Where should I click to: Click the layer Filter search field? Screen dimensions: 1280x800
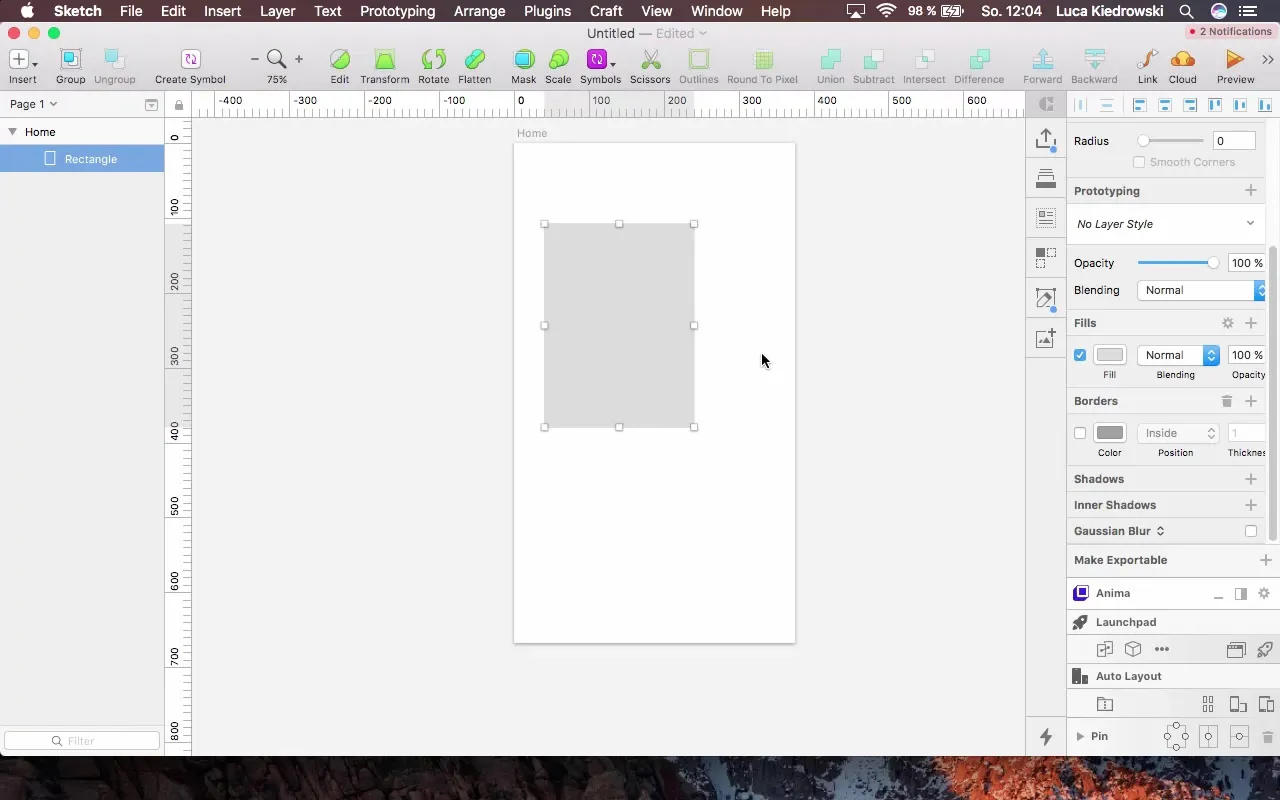(82, 741)
